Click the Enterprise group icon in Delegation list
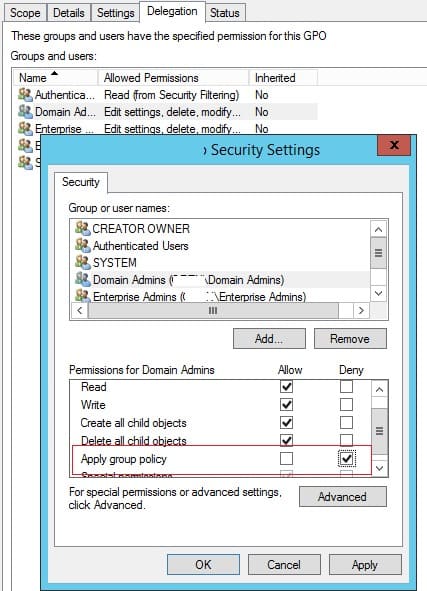The width and height of the screenshot is (427, 591). coord(25,129)
